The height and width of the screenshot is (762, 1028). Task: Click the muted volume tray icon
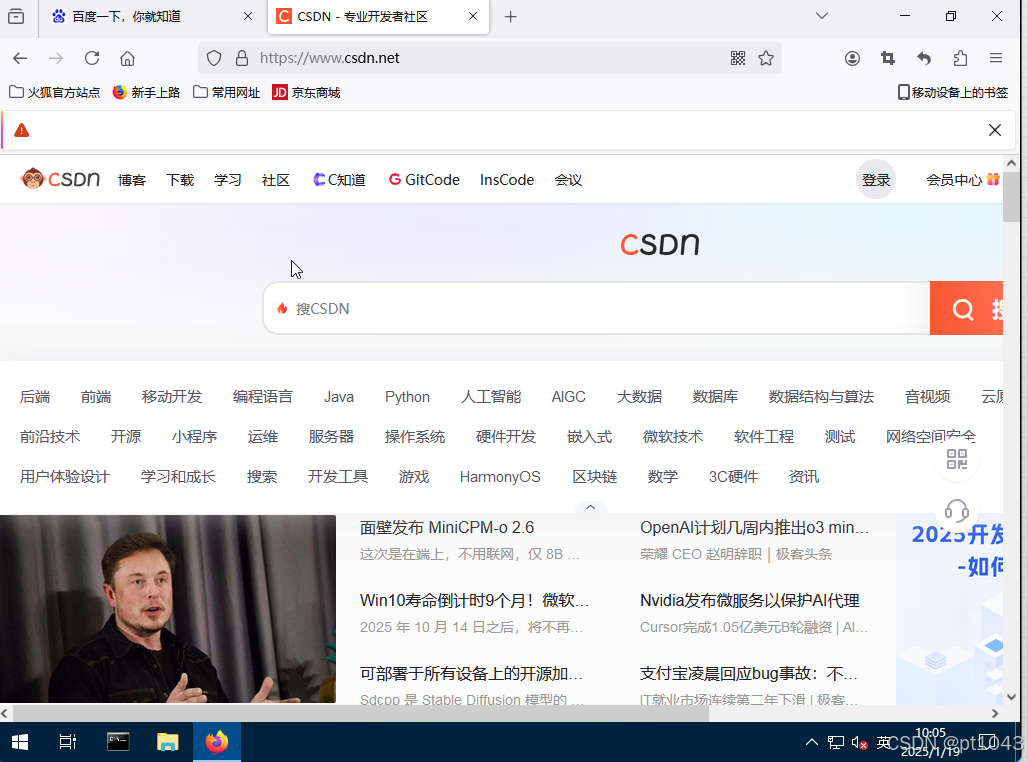coord(860,742)
